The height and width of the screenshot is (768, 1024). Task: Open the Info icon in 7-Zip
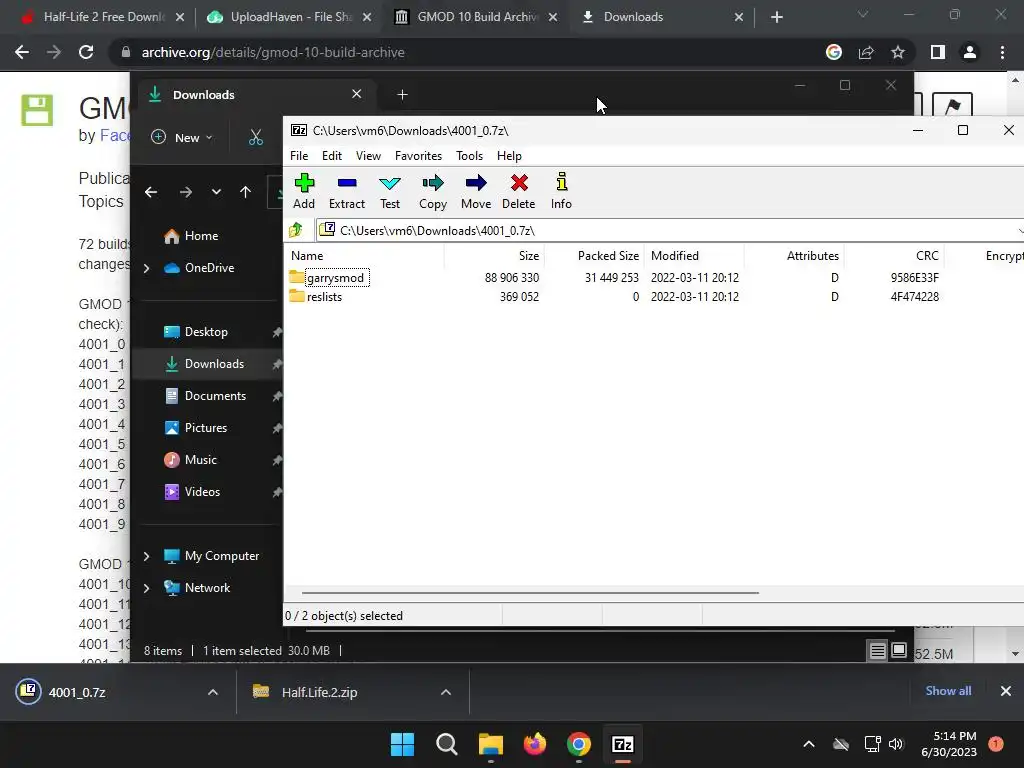[561, 191]
